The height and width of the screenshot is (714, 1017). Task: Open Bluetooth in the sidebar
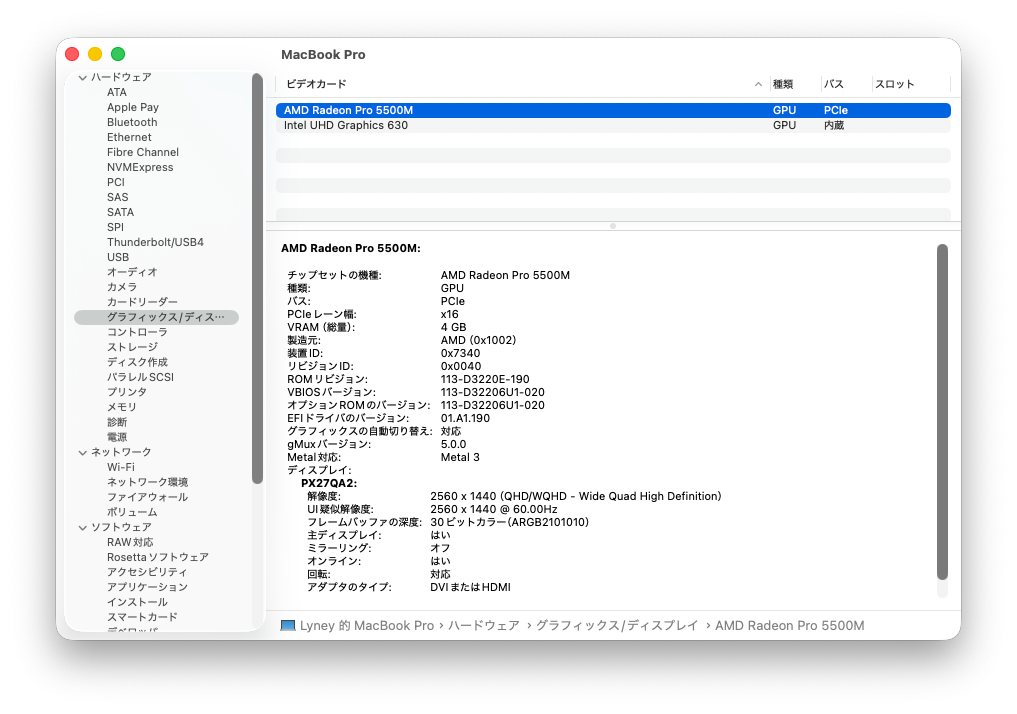tap(132, 122)
